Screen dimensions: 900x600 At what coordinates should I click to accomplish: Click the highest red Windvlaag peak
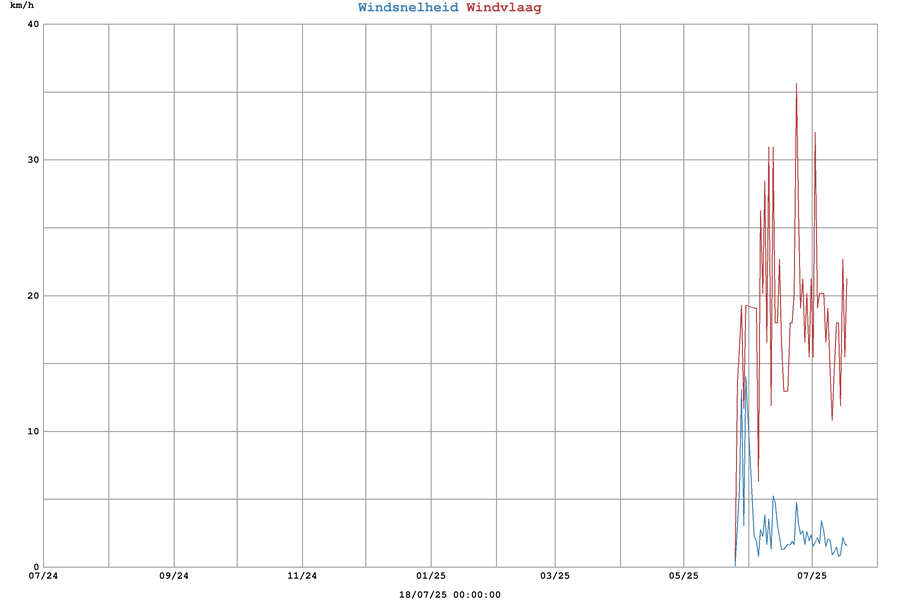[x=796, y=85]
